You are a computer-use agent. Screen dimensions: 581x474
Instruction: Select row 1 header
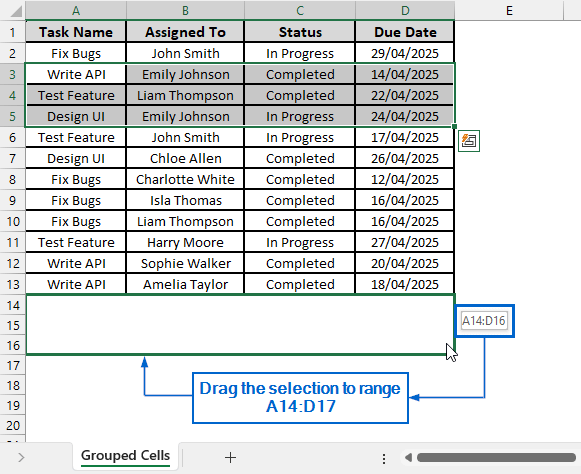click(13, 32)
